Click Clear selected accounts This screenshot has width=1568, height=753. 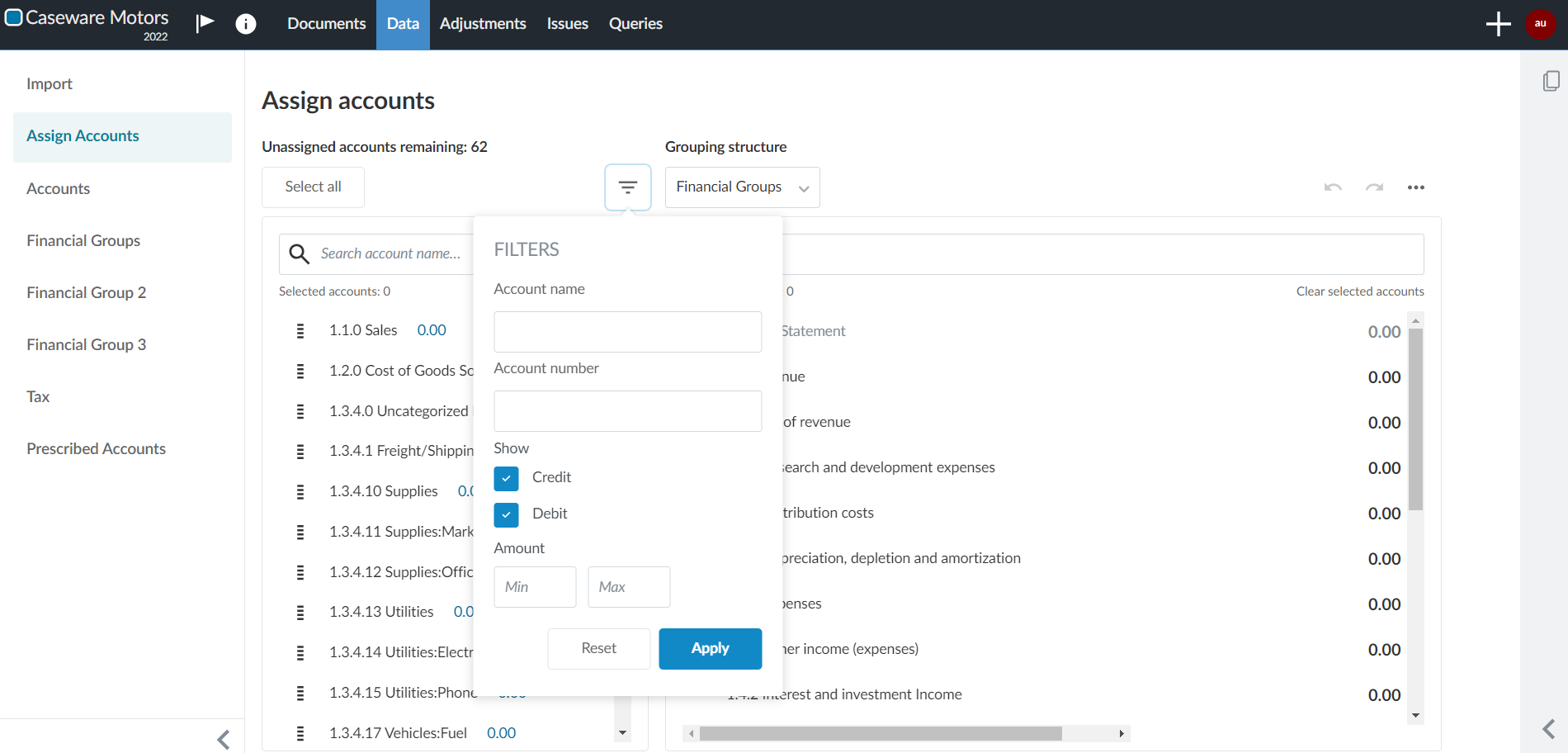tap(1359, 291)
